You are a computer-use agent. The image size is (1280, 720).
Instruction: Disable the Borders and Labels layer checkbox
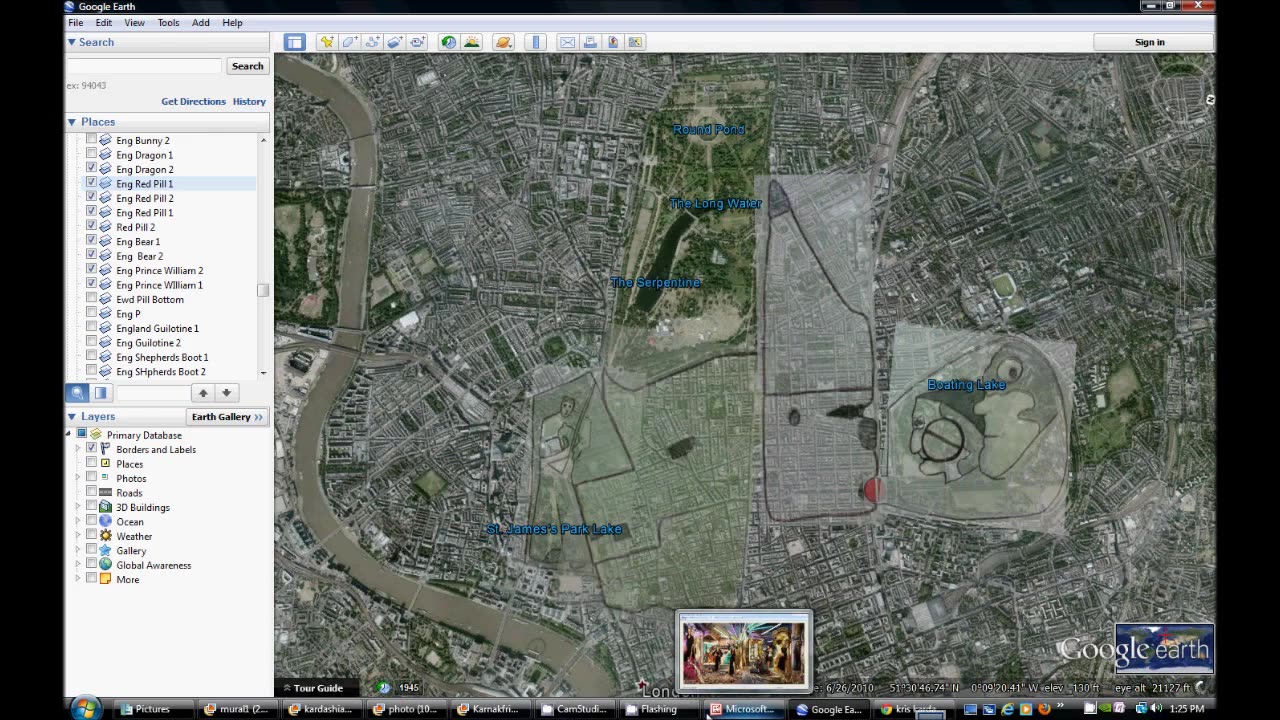click(x=91, y=449)
